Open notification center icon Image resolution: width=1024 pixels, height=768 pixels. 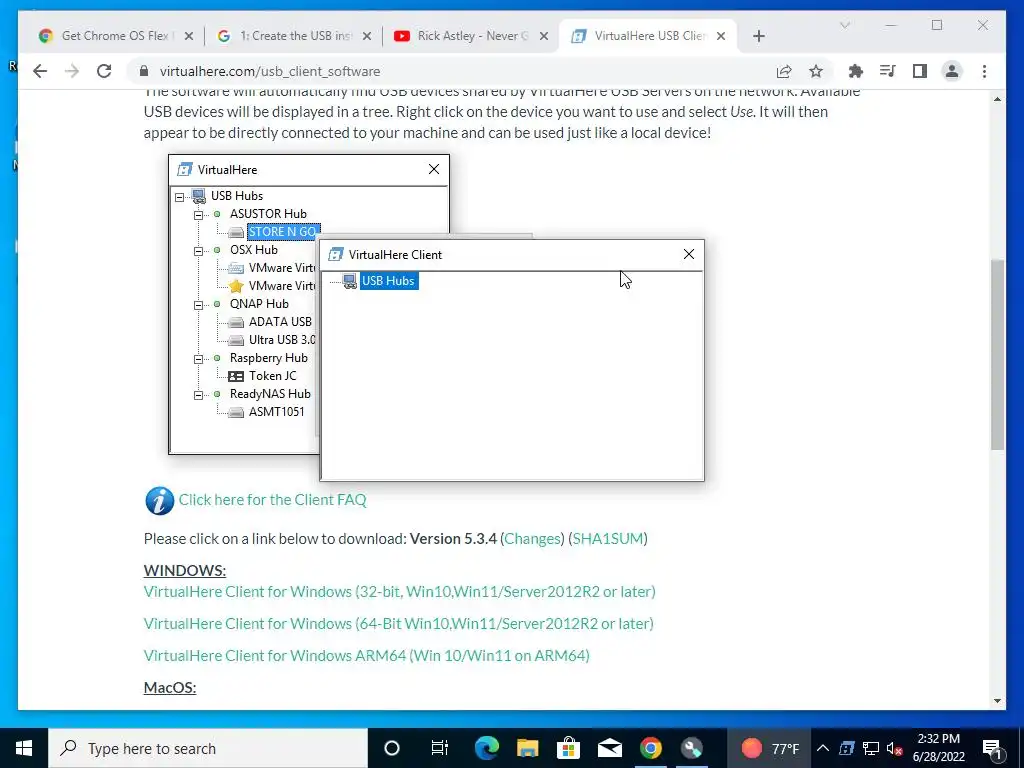point(992,748)
